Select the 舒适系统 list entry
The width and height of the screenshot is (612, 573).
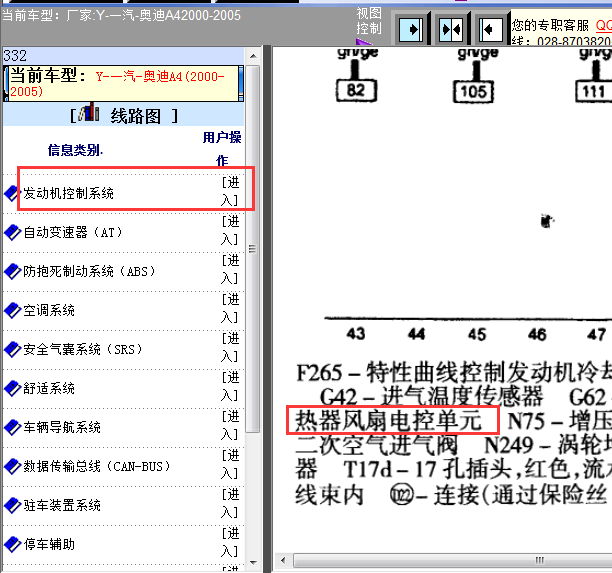pos(49,388)
